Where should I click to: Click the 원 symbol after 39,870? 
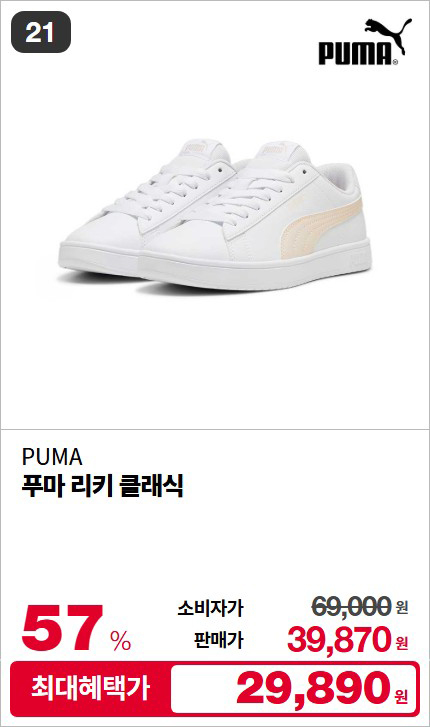(x=402, y=643)
